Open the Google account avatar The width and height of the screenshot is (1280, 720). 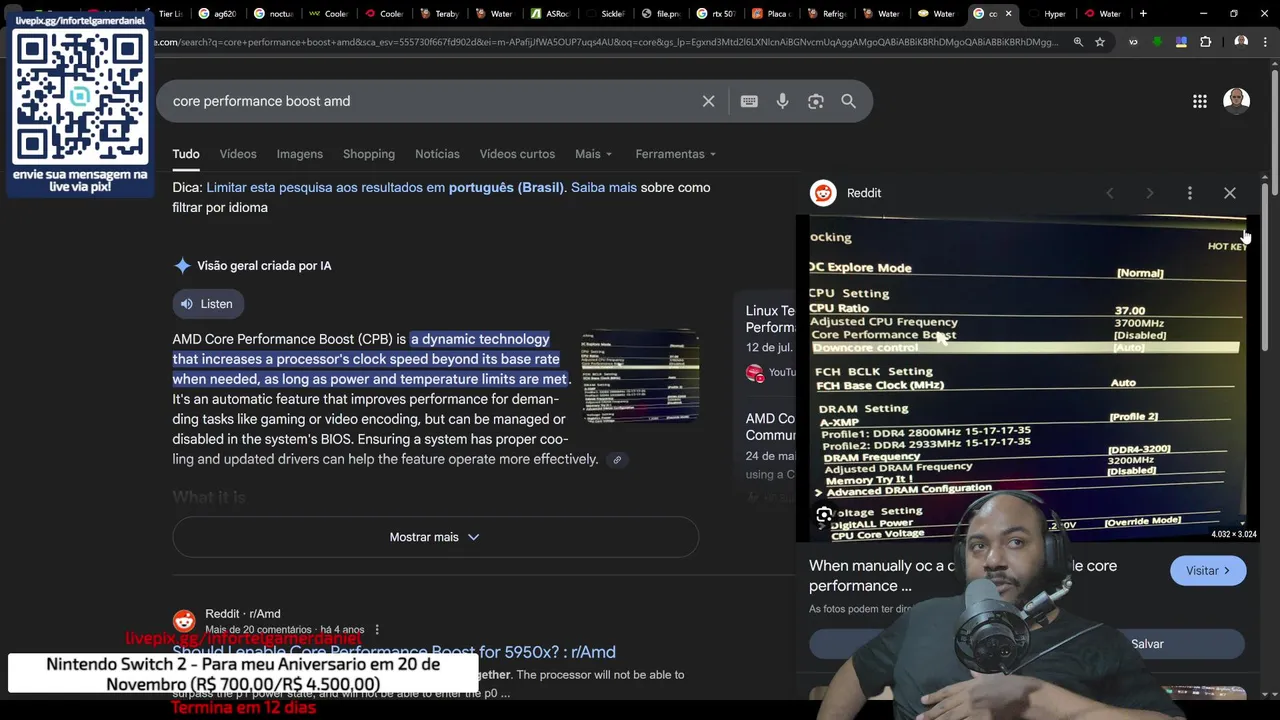[1236, 101]
